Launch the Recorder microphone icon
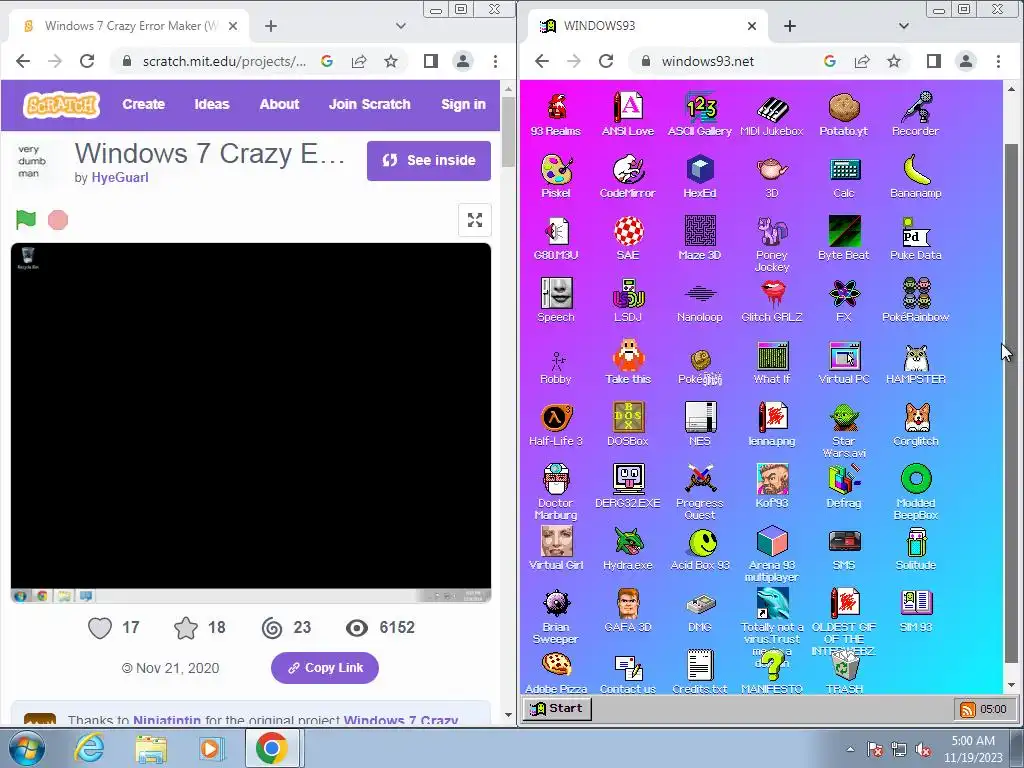The height and width of the screenshot is (768, 1024). [916, 114]
